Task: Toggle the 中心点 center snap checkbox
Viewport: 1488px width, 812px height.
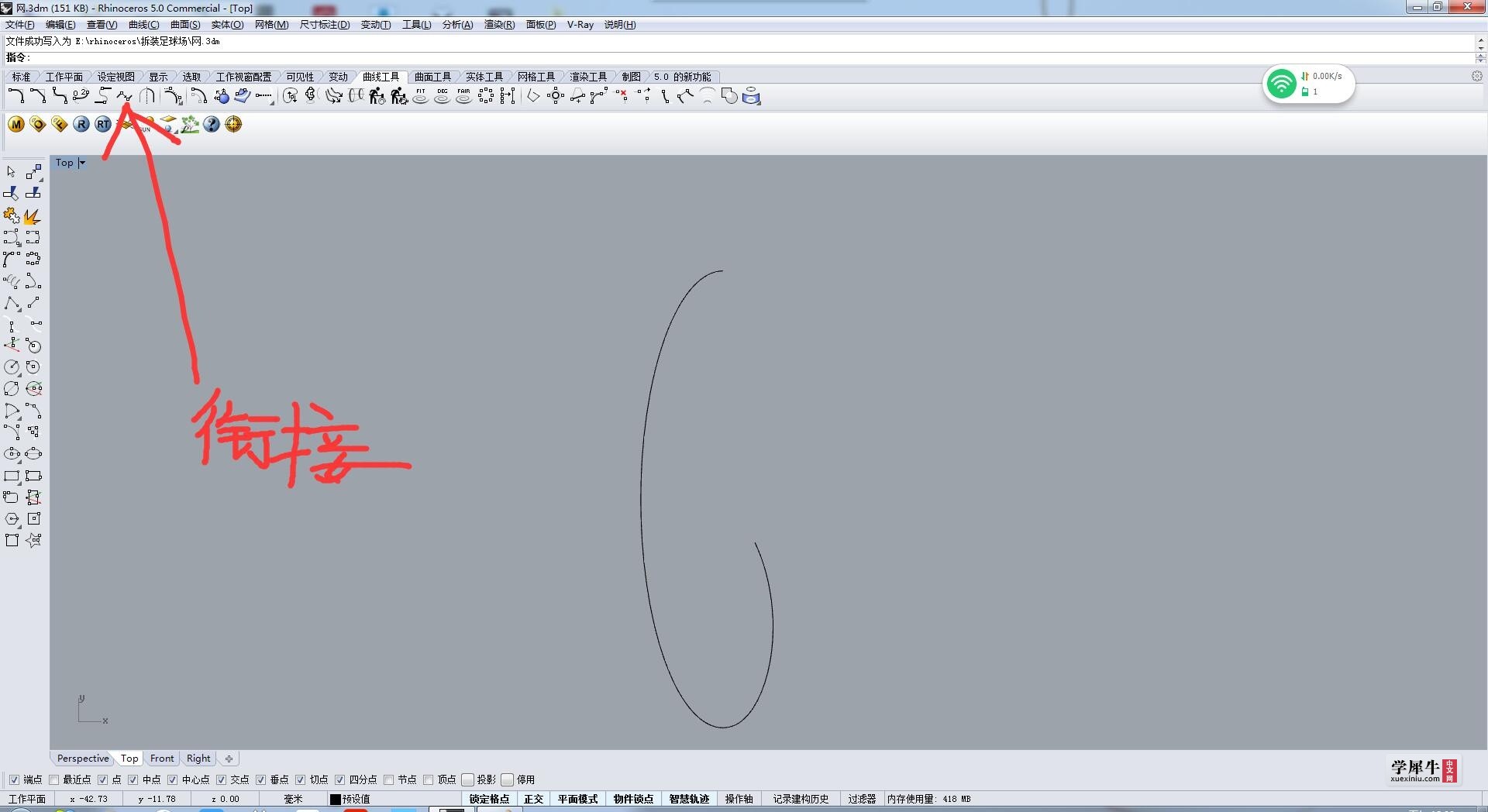Action: (x=172, y=779)
